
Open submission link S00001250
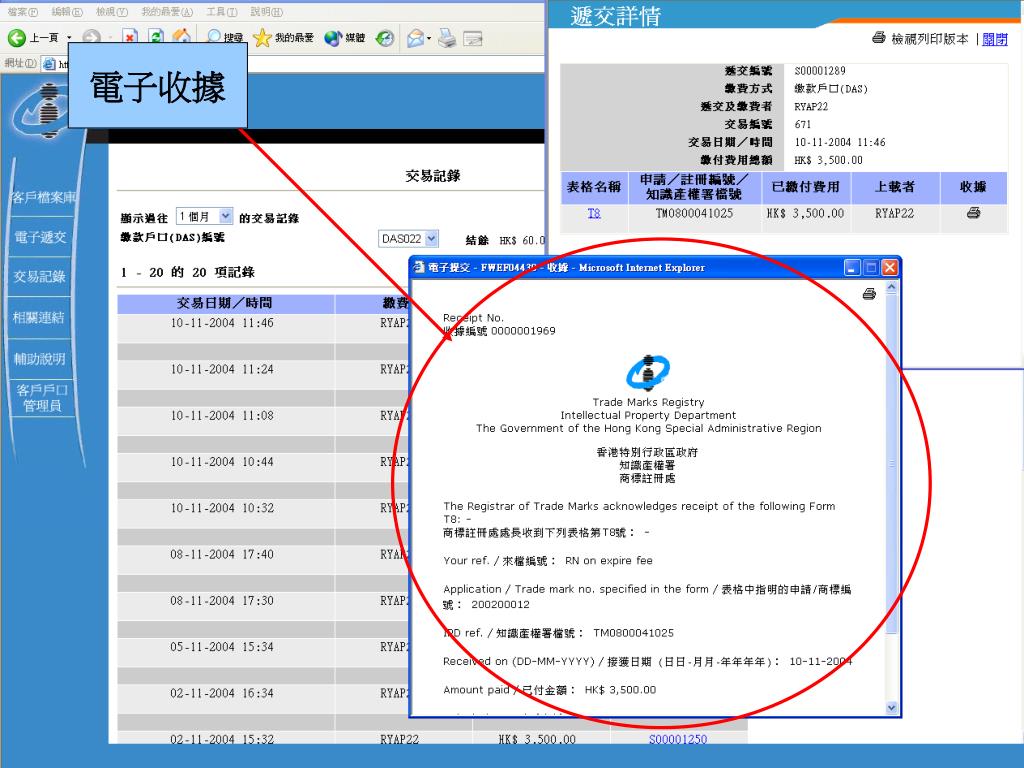point(678,739)
